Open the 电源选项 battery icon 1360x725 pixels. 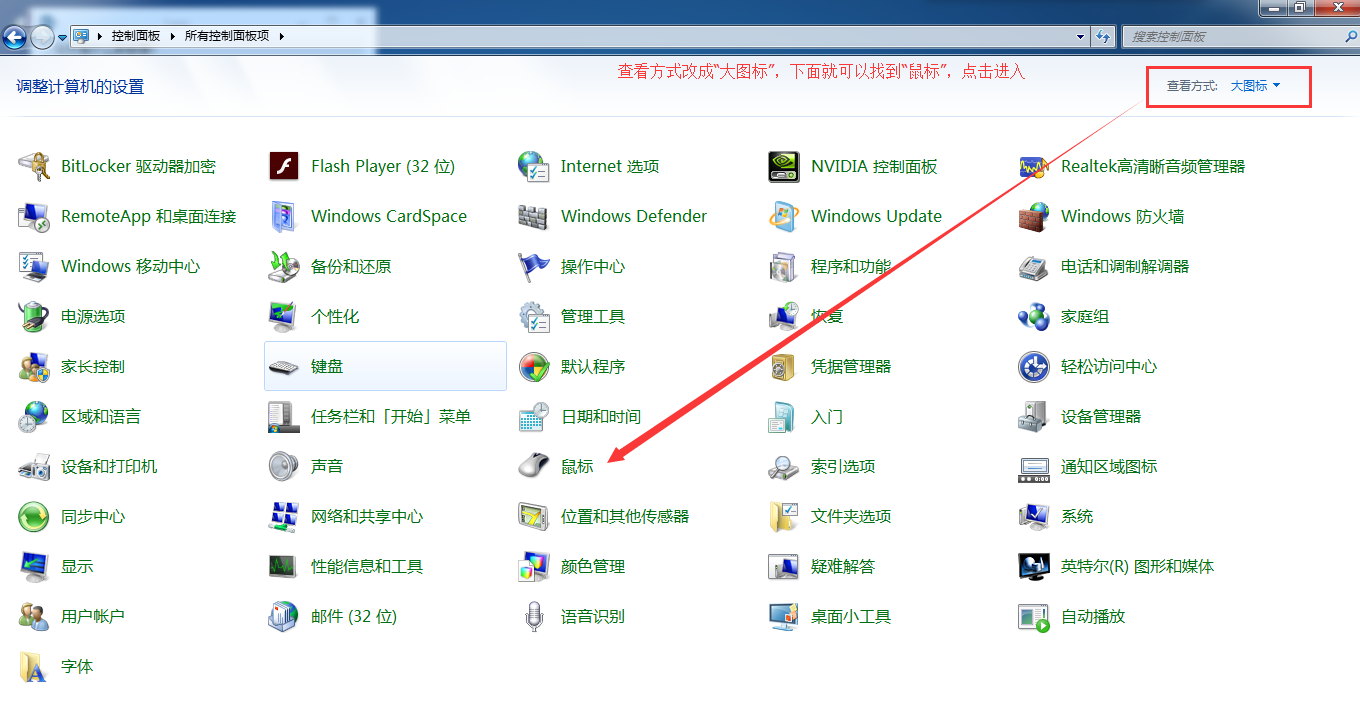[x=34, y=316]
